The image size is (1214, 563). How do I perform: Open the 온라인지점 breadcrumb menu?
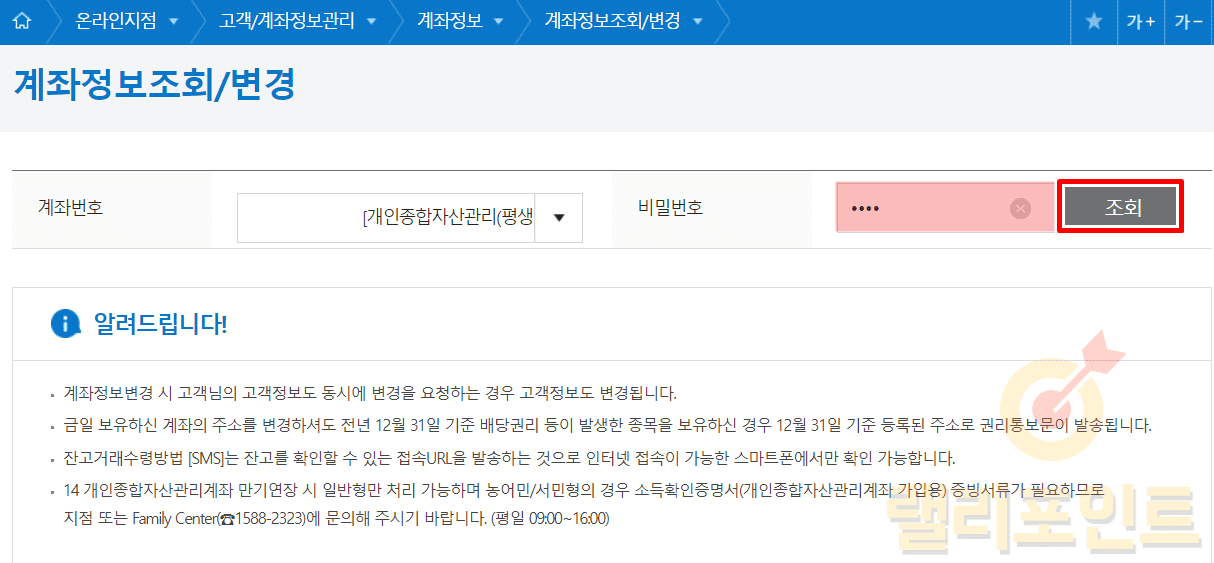(x=116, y=21)
